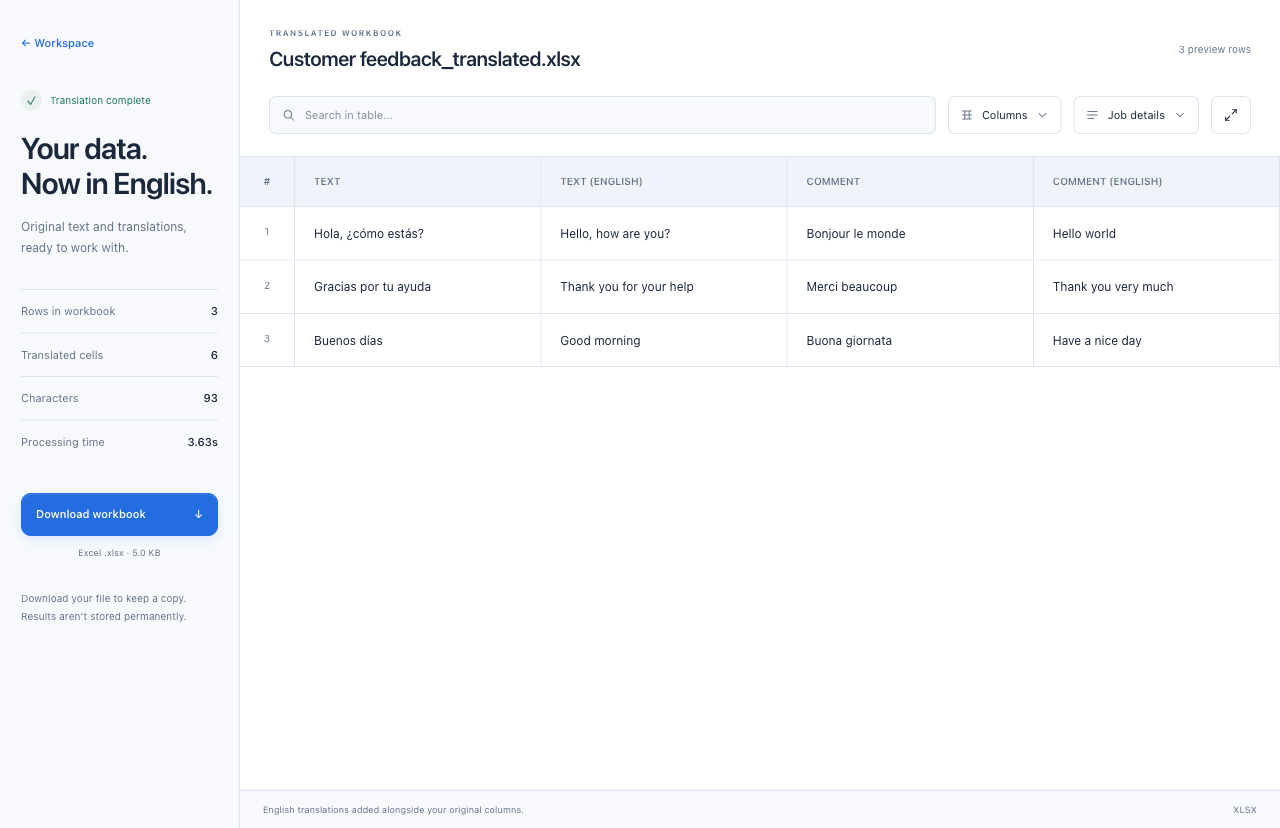Viewport: 1280px width, 828px height.
Task: Click the download arrow icon on the button
Action: pyautogui.click(x=198, y=514)
